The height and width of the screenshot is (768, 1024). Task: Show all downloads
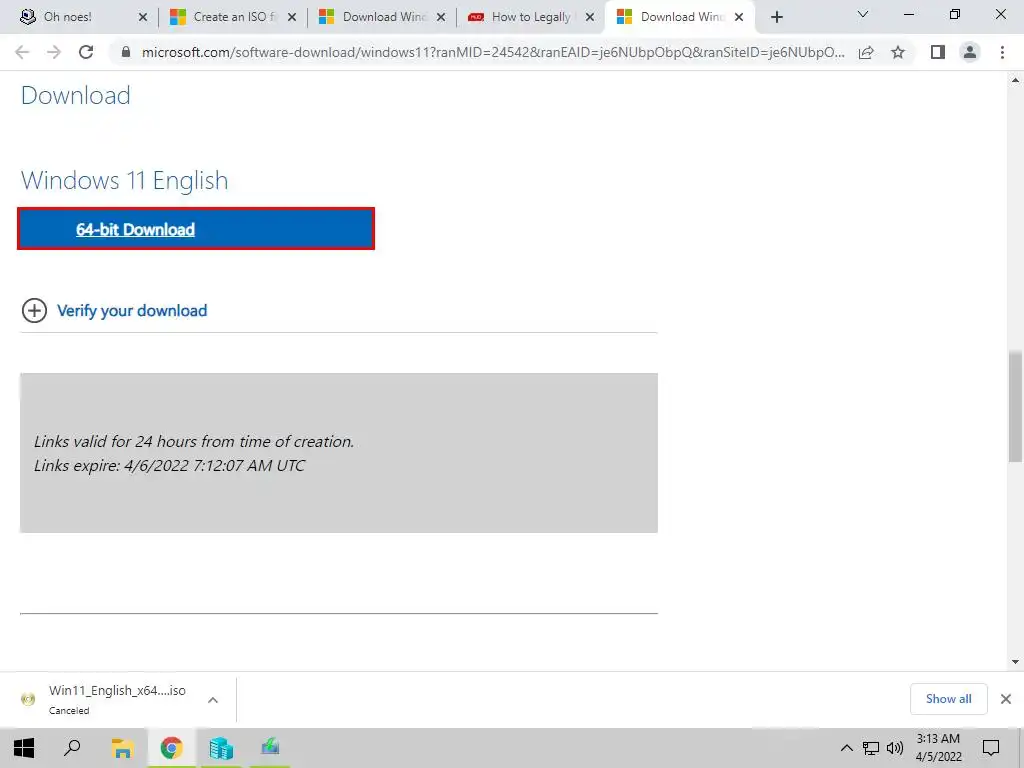tap(948, 699)
